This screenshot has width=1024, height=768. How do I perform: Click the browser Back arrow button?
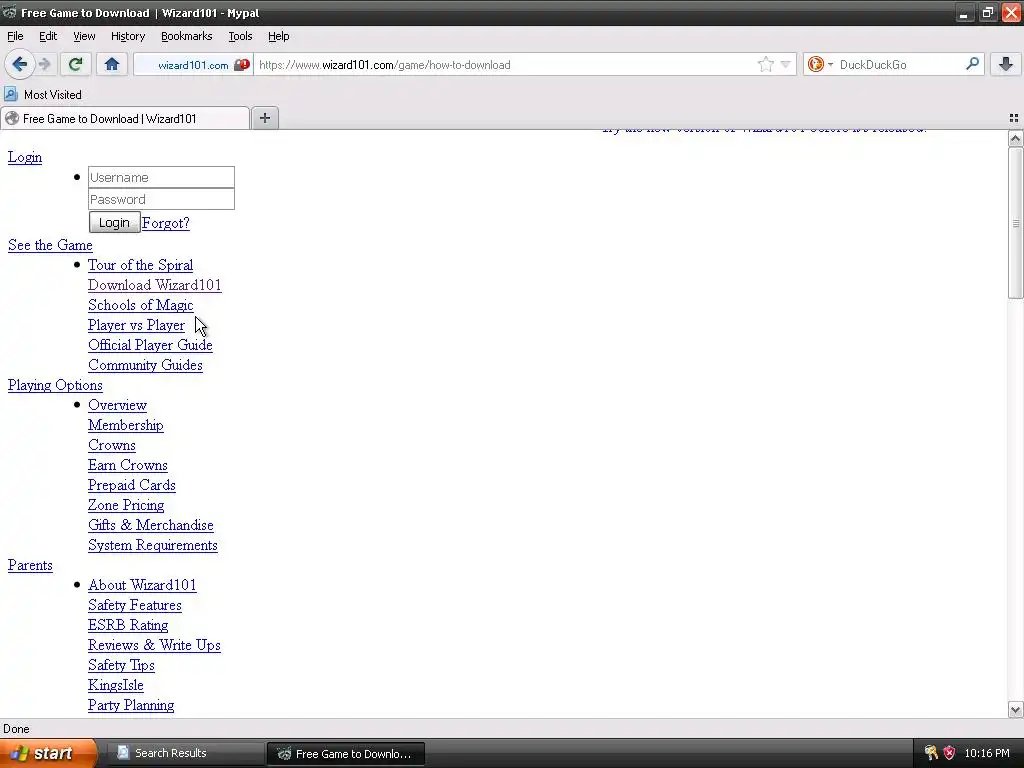click(x=19, y=64)
